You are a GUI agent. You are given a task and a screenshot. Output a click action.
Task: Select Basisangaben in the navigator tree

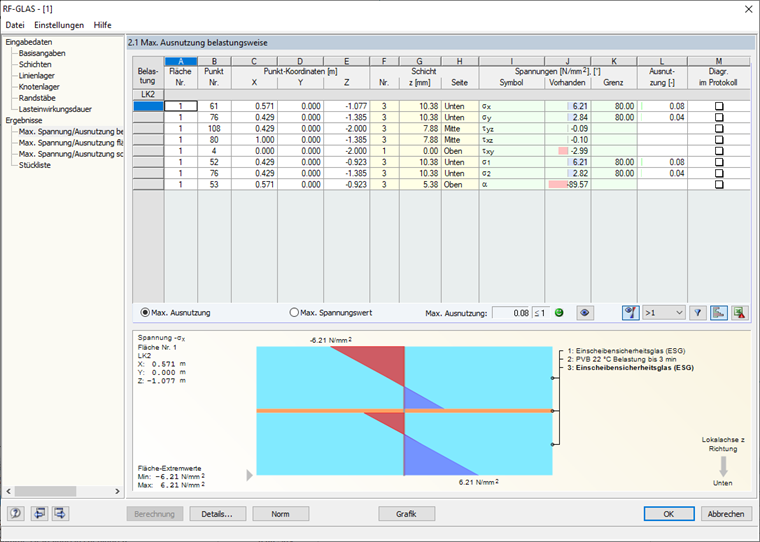click(42, 53)
